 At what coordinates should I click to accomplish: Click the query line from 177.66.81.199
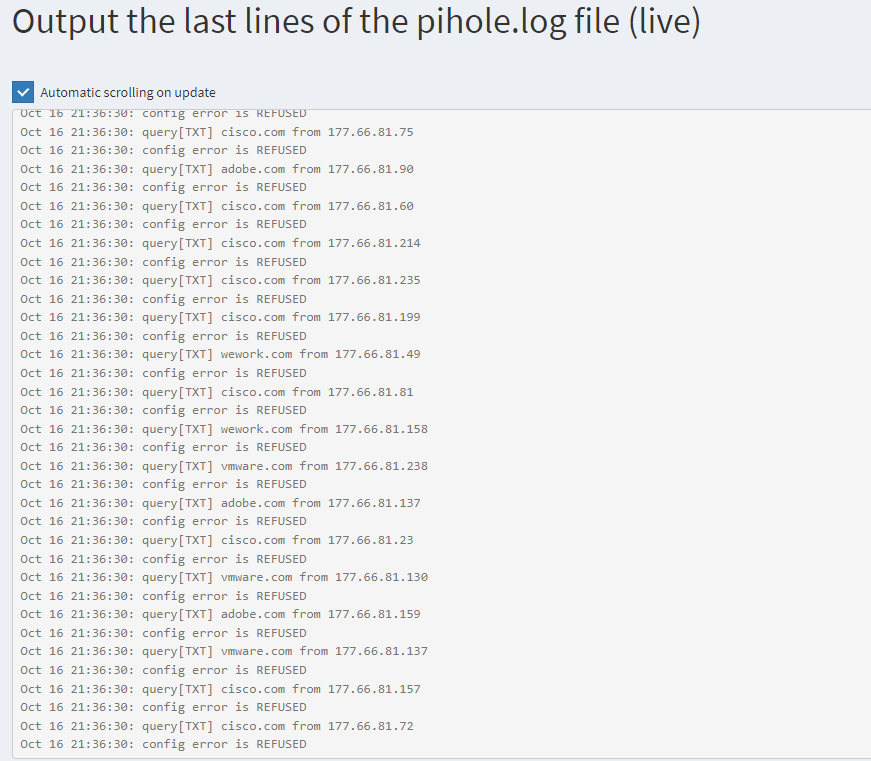[x=221, y=317]
